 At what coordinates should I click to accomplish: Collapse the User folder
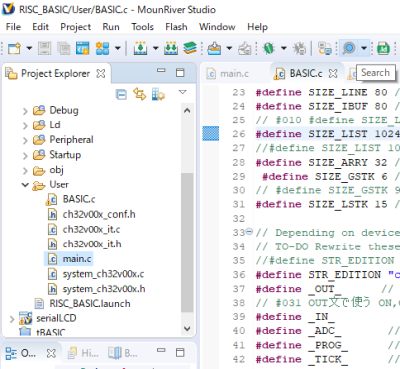(x=25, y=185)
